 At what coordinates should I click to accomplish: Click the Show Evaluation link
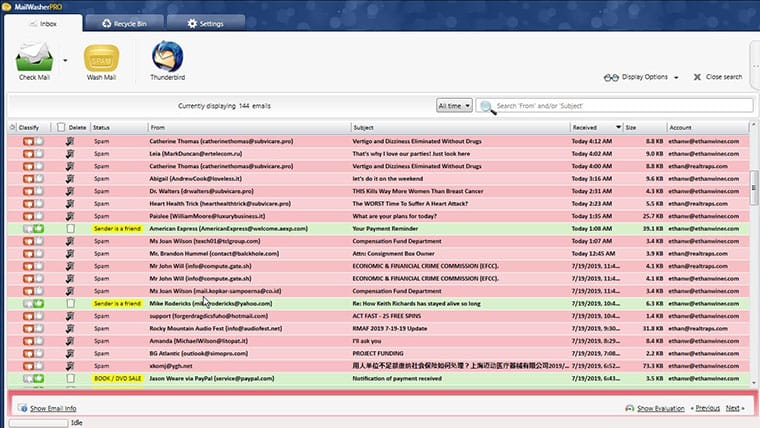[660, 408]
